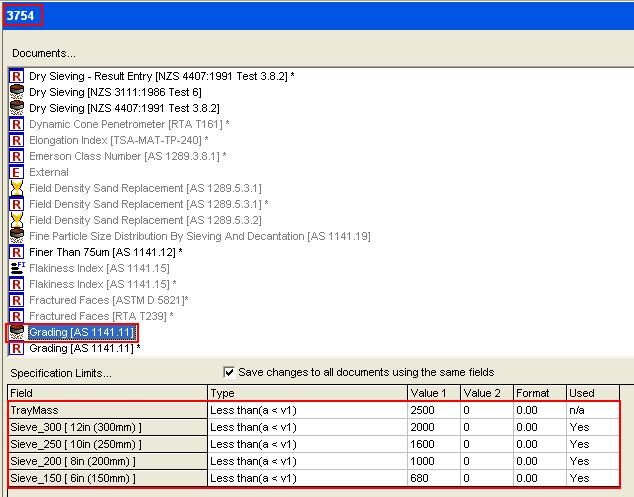The height and width of the screenshot is (497, 634).
Task: Select Emerson Class Number [AS 1289.3.8.1] document
Action: click(x=125, y=156)
